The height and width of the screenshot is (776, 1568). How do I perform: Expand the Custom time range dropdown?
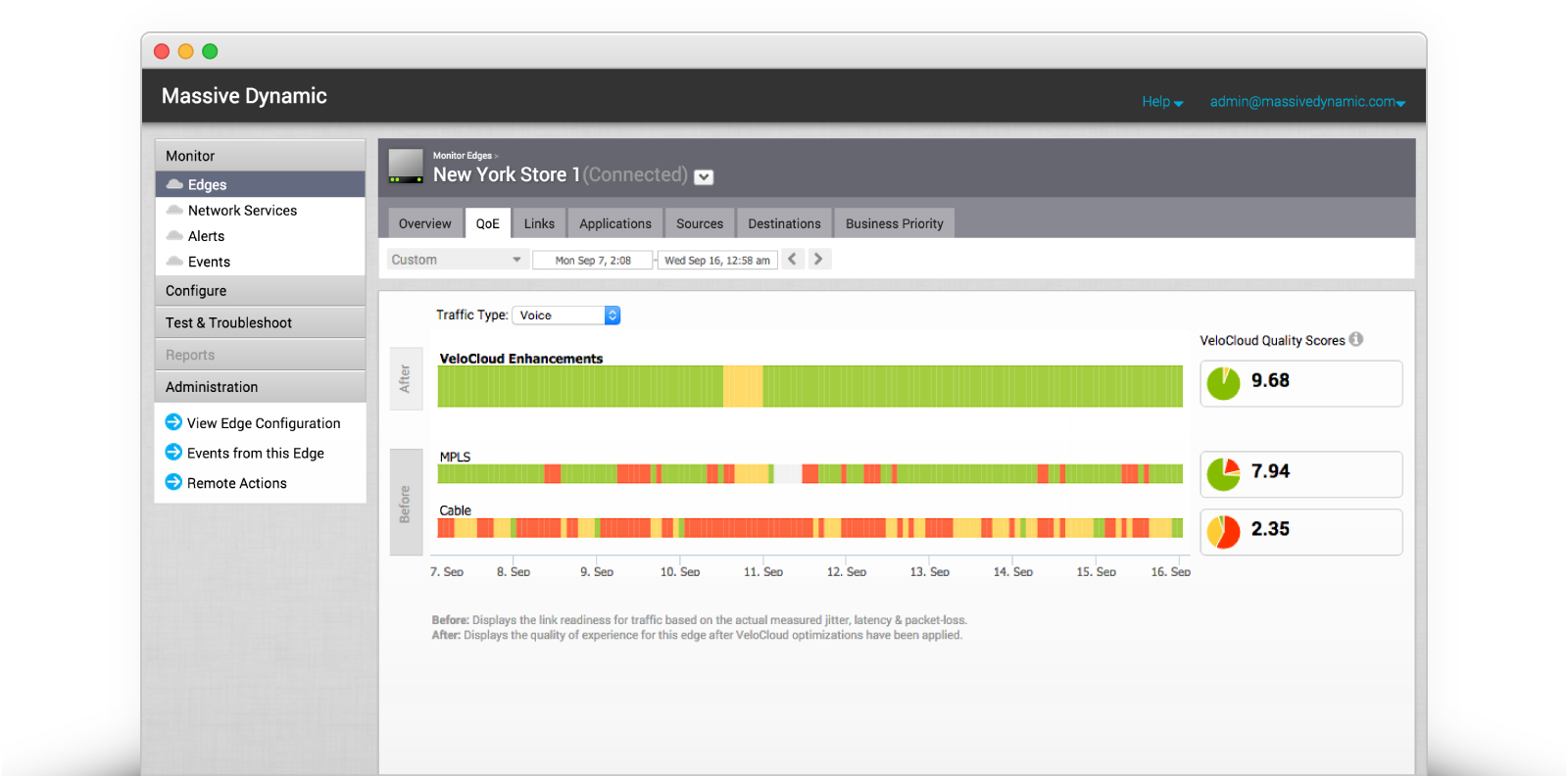click(x=457, y=260)
